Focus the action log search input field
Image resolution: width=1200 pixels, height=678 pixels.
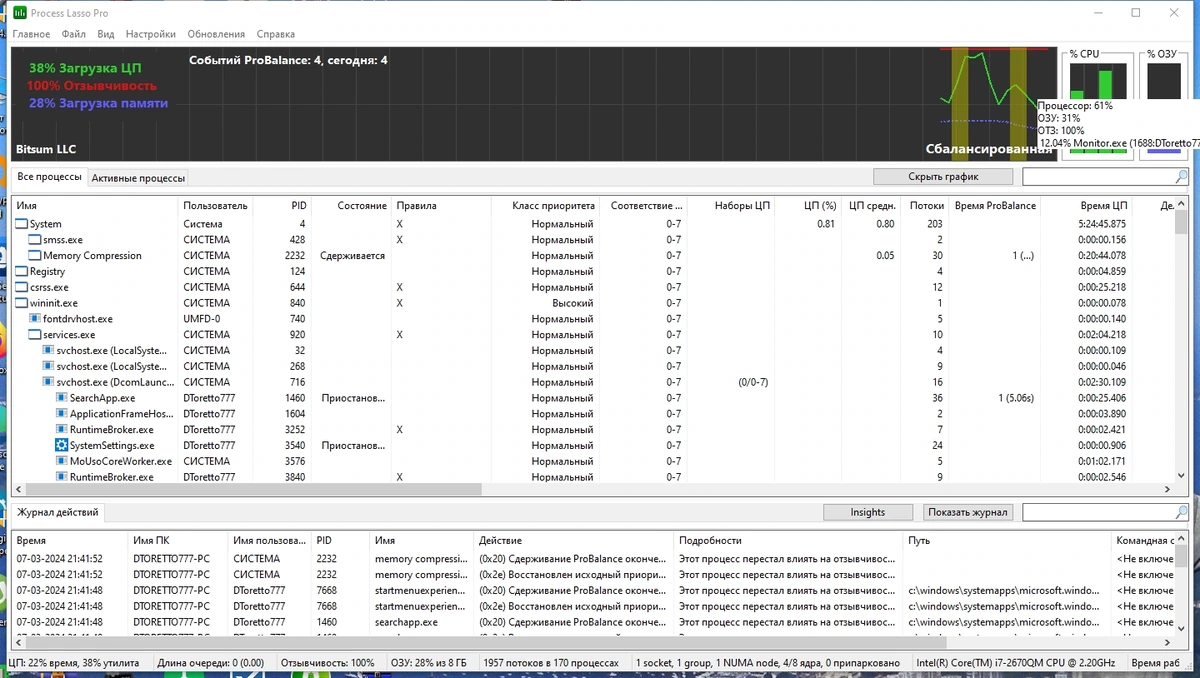click(x=1098, y=512)
